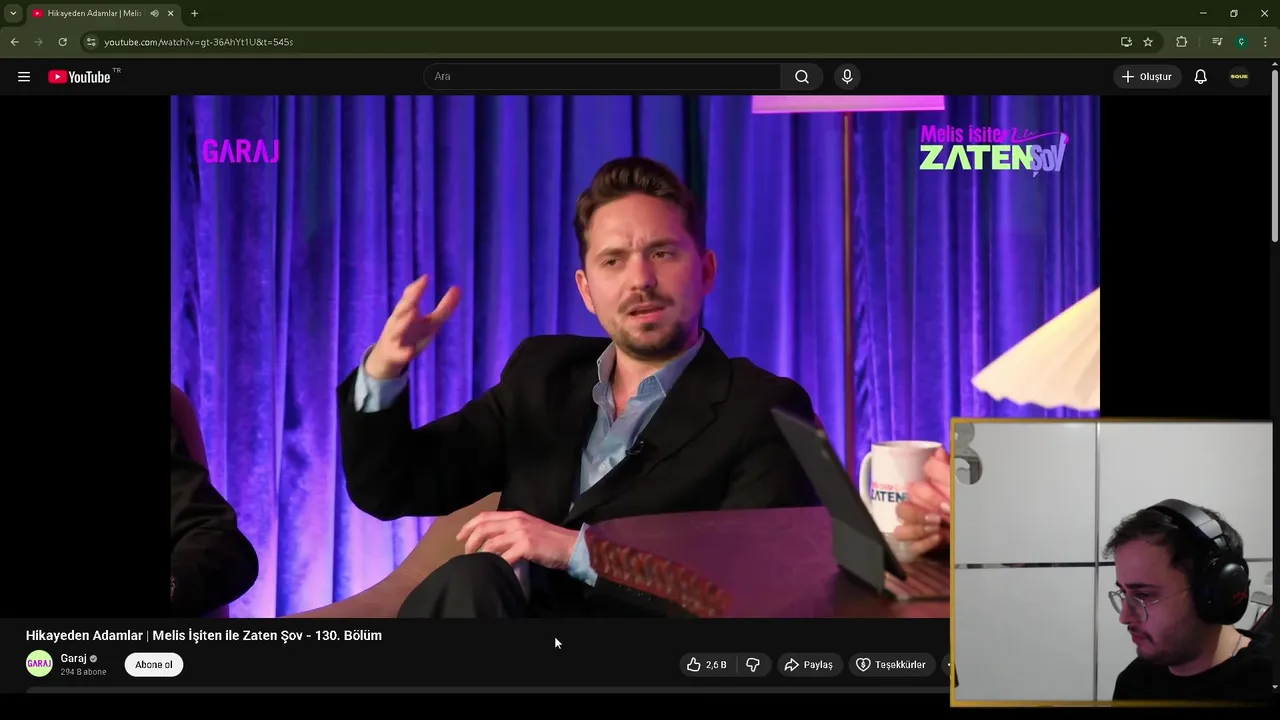Open site information icon in address bar
The width and height of the screenshot is (1280, 720).
click(91, 42)
